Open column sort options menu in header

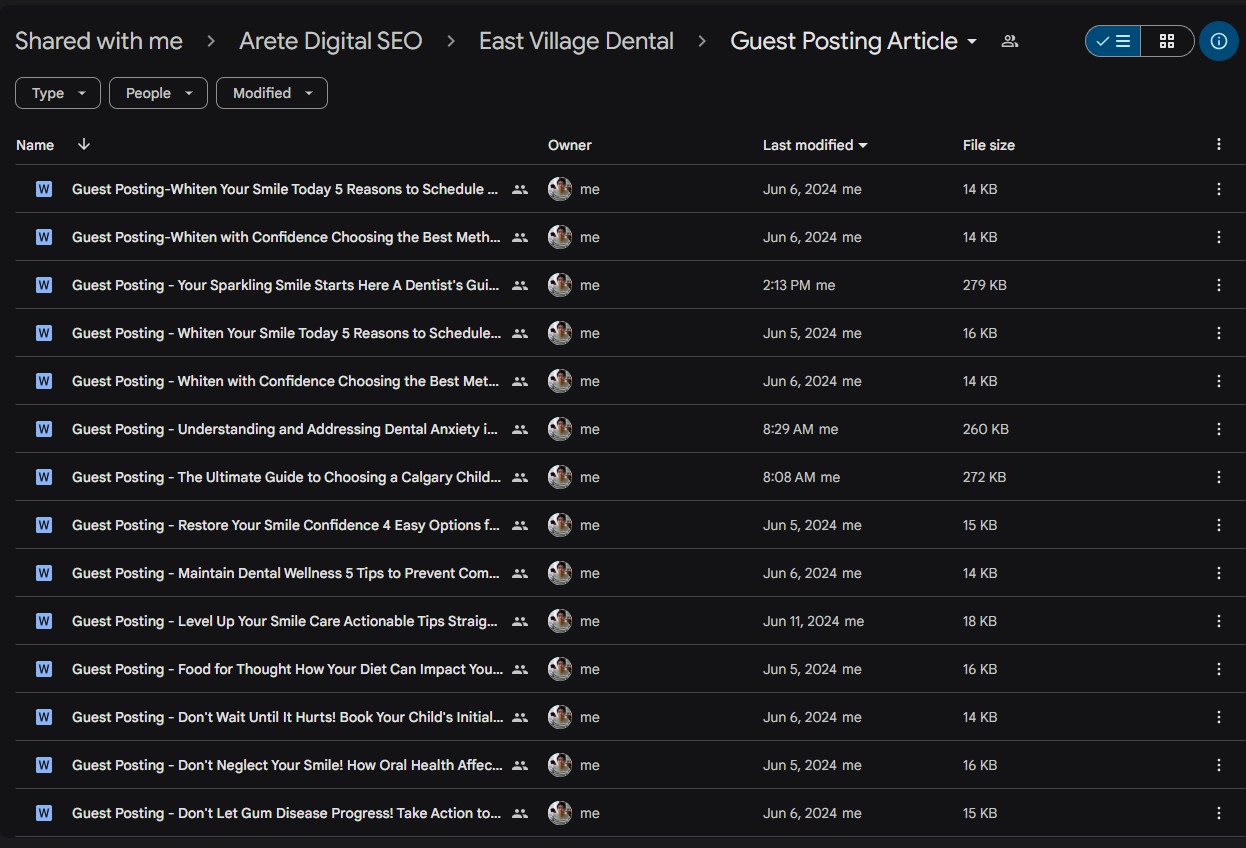click(1218, 145)
